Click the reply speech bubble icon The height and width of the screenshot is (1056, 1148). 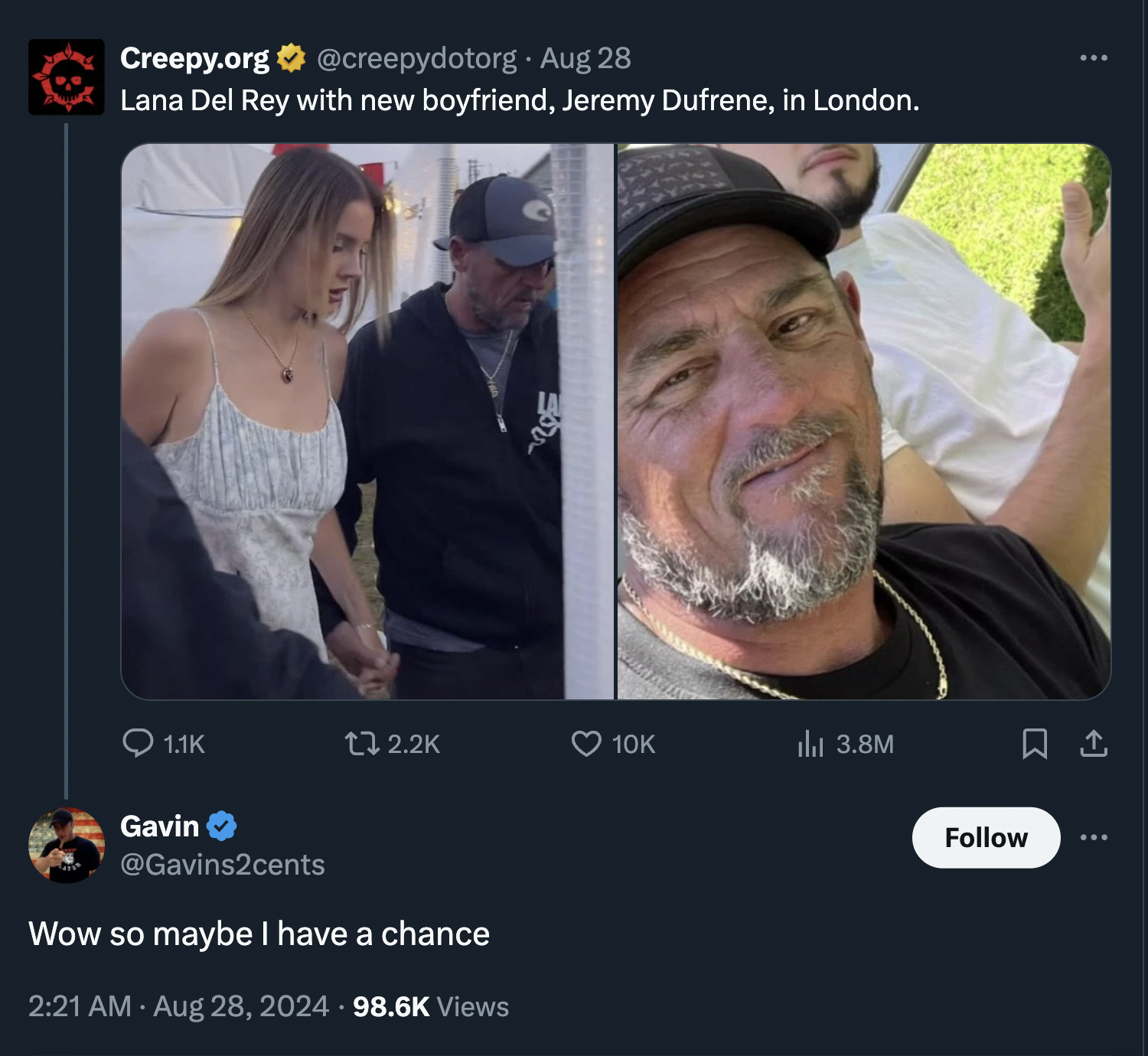coord(138,743)
